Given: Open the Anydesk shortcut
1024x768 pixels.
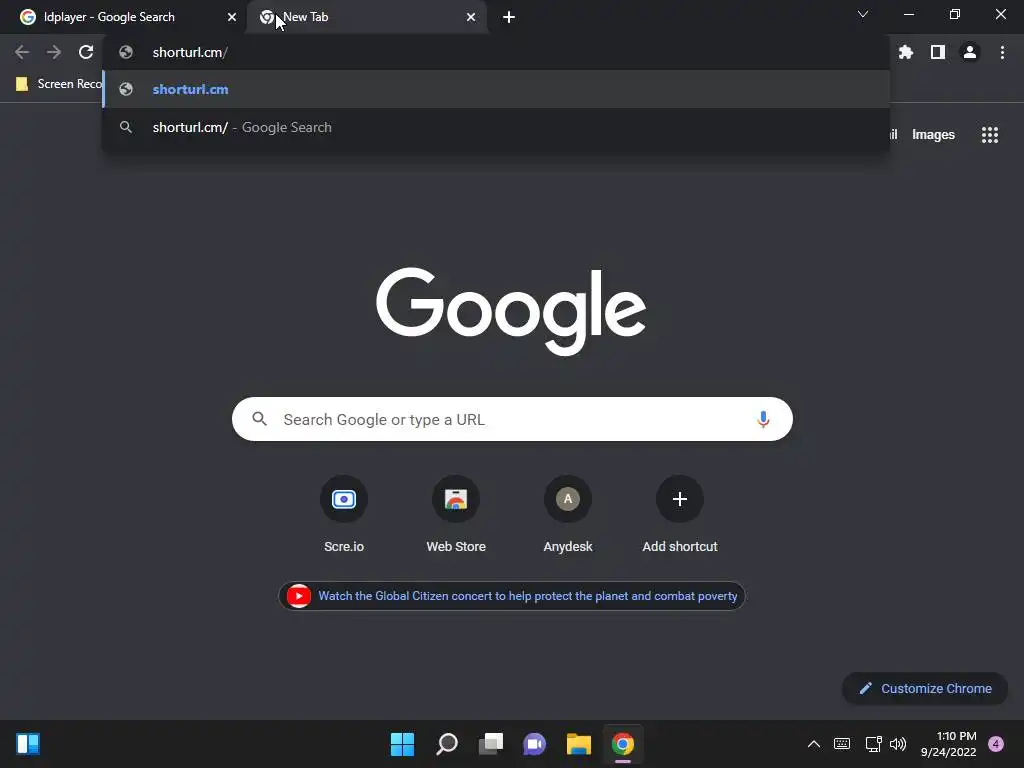Looking at the screenshot, I should (568, 515).
